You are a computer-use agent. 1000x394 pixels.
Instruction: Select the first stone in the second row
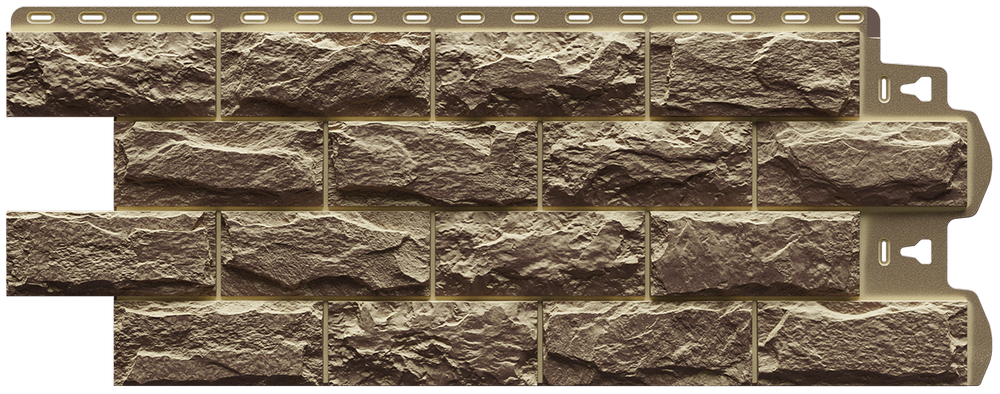[219, 164]
